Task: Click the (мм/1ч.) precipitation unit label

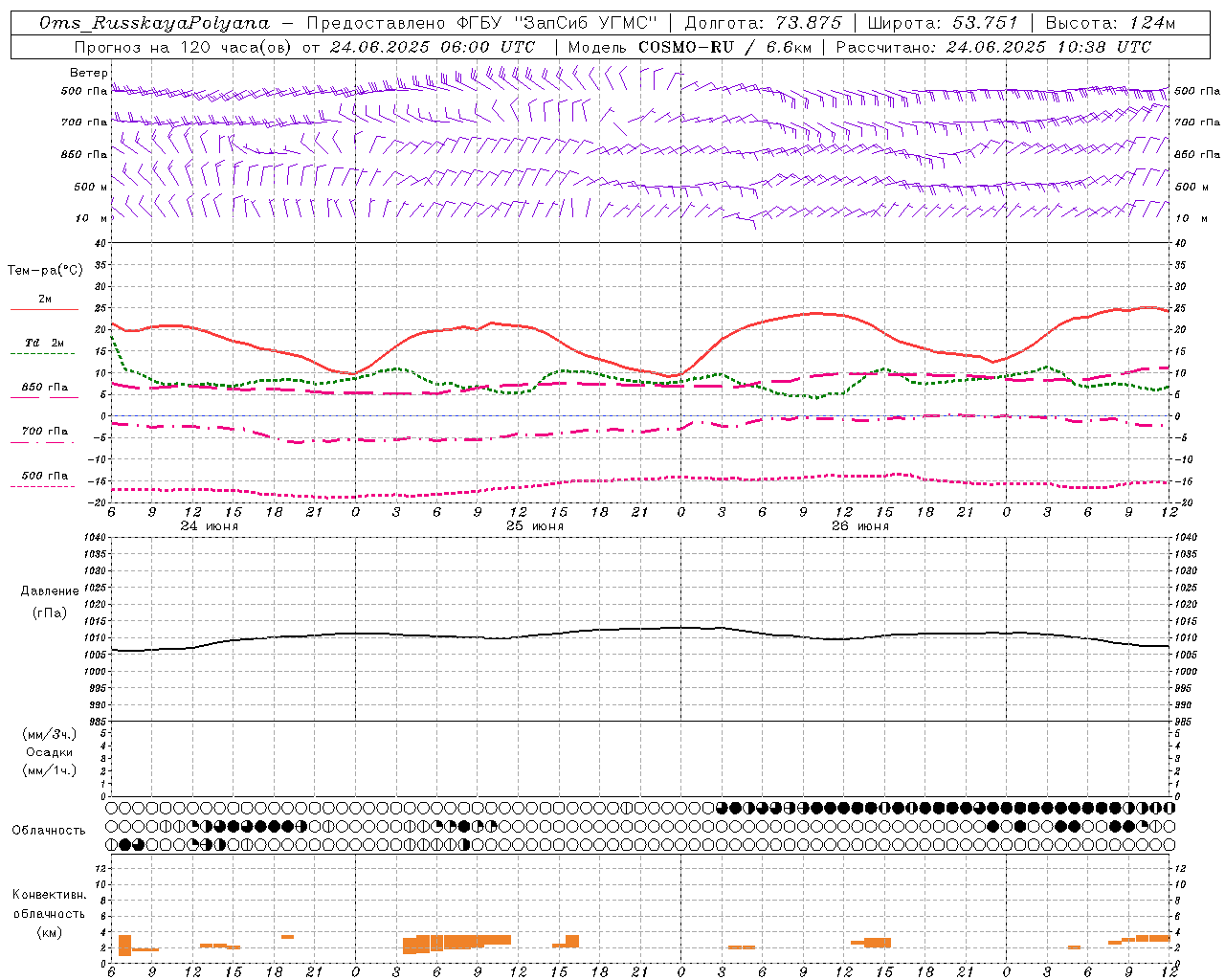Action: 50,770
